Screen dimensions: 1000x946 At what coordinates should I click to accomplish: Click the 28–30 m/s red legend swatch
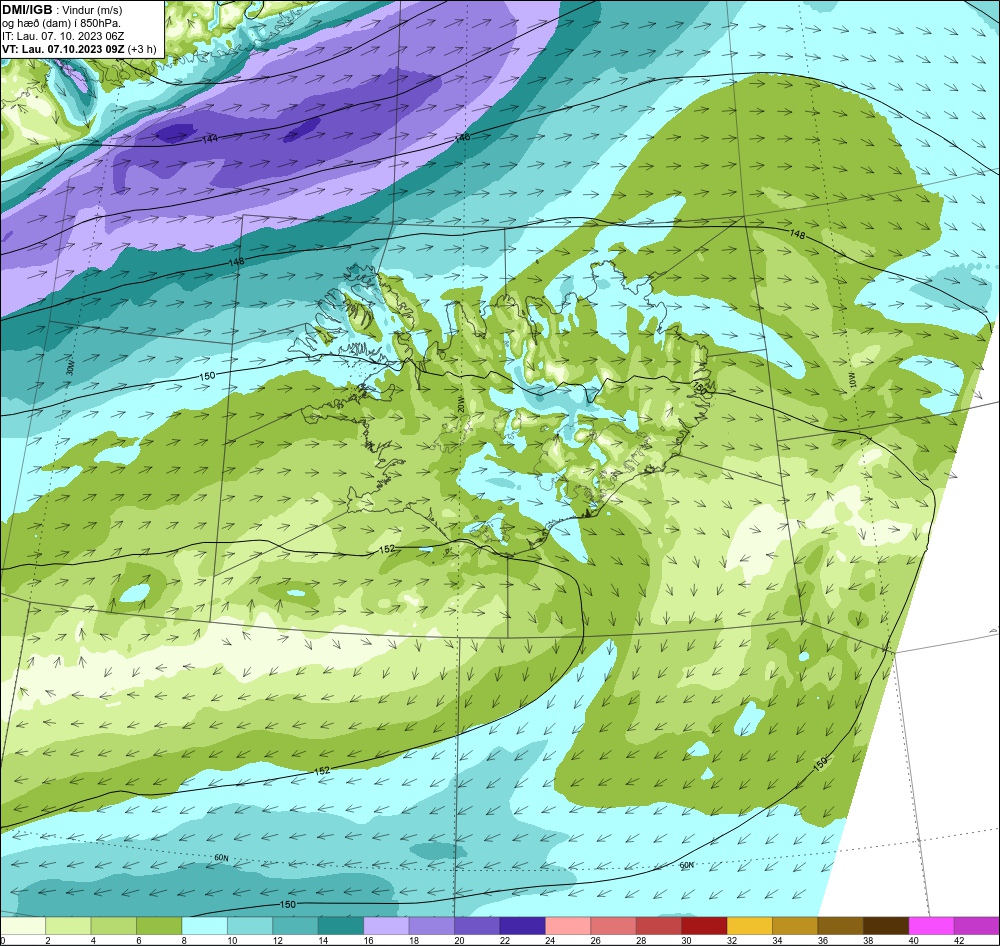click(658, 926)
